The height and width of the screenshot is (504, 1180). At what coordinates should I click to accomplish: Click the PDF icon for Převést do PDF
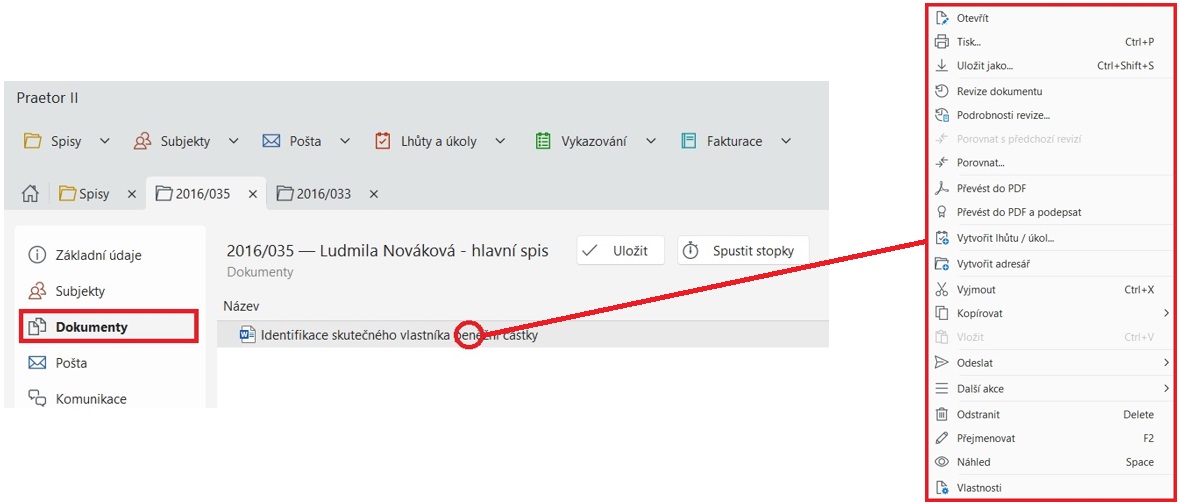tap(941, 188)
